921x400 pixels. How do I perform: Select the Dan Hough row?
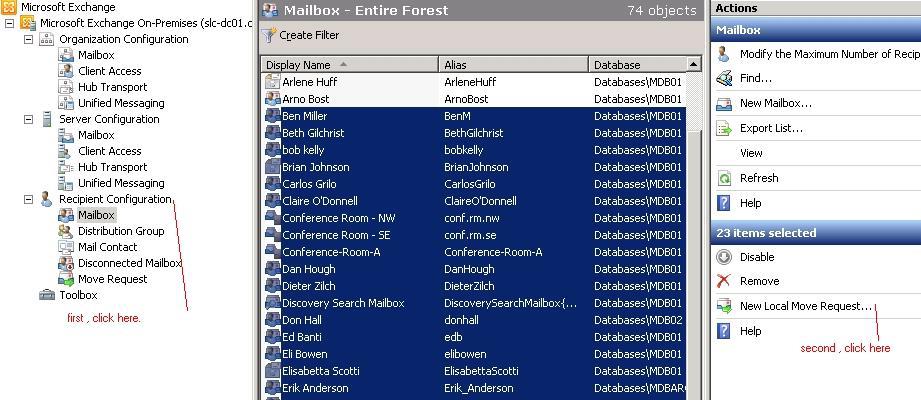coord(473,270)
